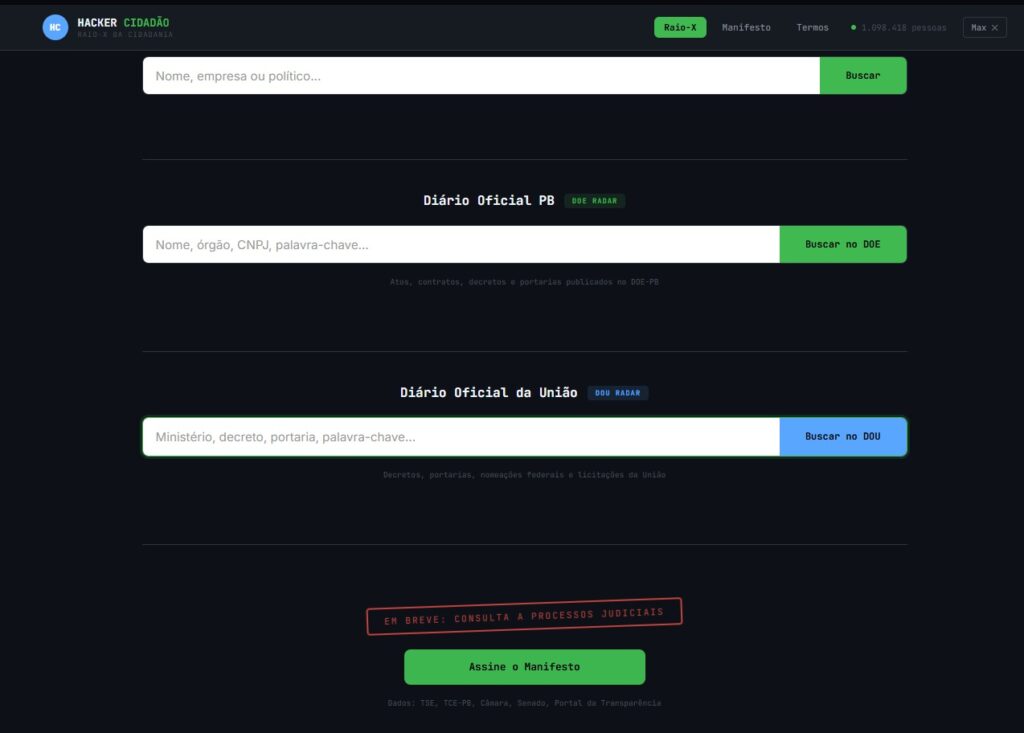Click the 1.098.418 pessoas counter

pos(903,28)
